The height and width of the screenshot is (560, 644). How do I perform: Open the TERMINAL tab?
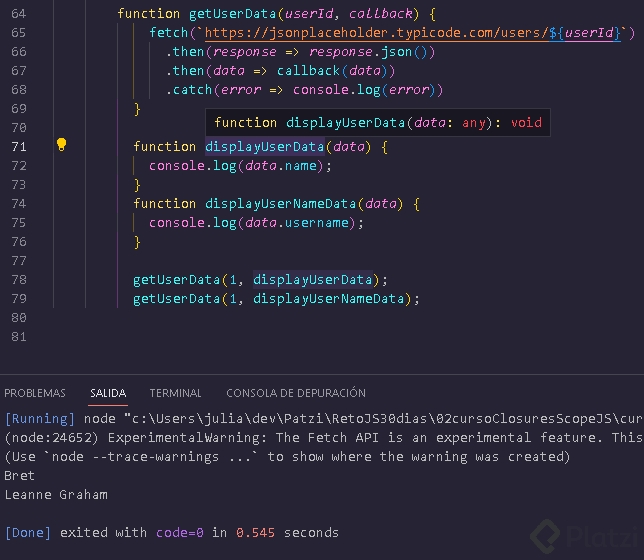[175, 393]
